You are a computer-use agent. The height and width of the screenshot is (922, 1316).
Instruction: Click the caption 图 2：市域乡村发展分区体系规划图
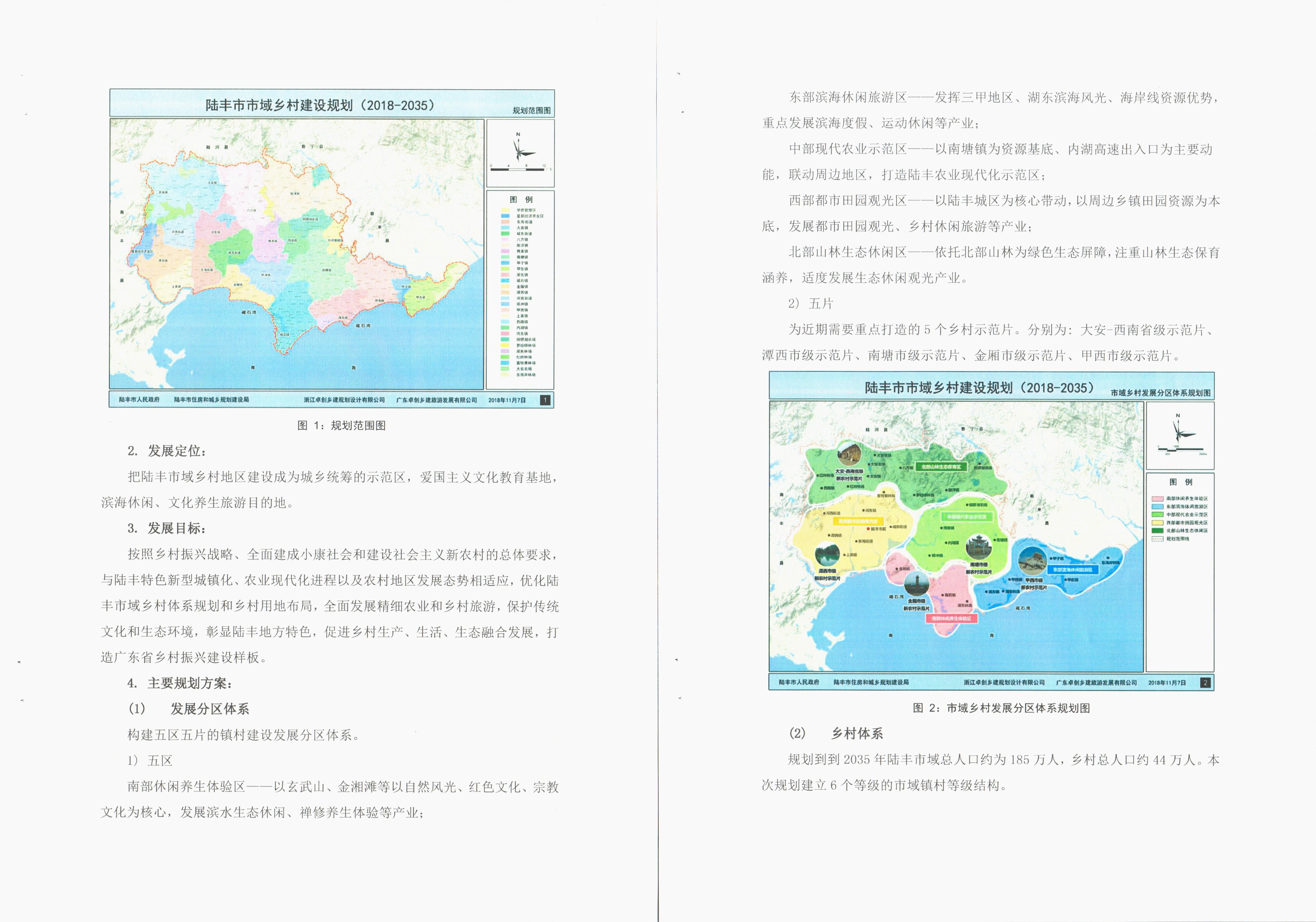click(1001, 708)
